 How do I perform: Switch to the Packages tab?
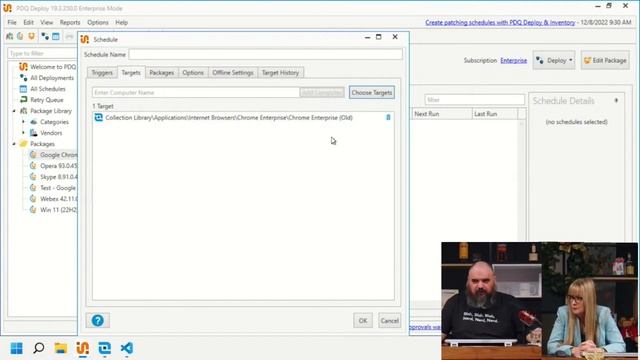[x=162, y=73]
